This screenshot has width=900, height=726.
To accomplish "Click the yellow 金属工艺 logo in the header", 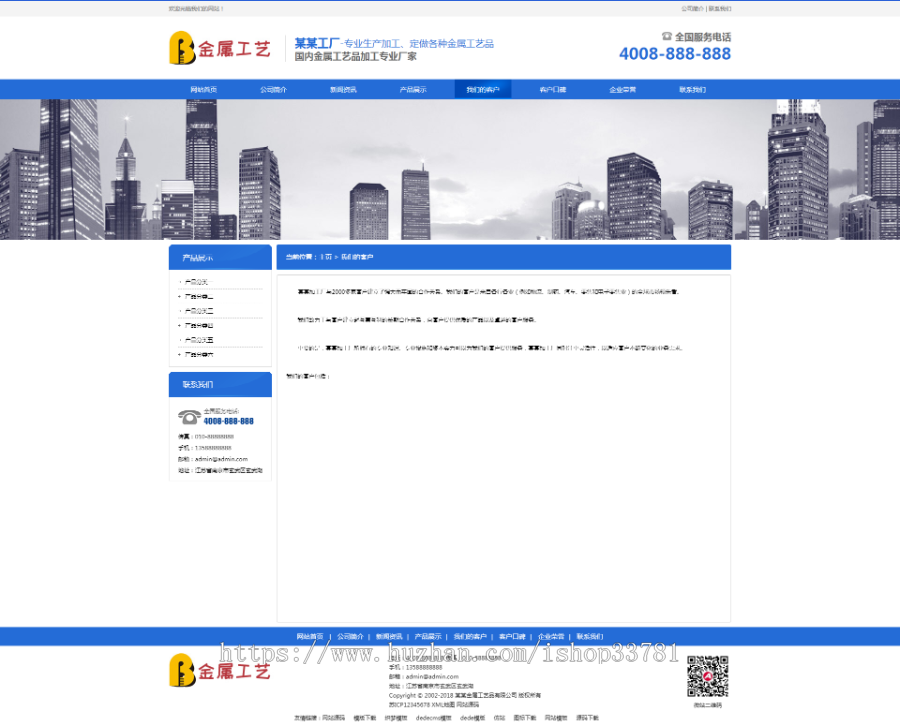I will (220, 48).
